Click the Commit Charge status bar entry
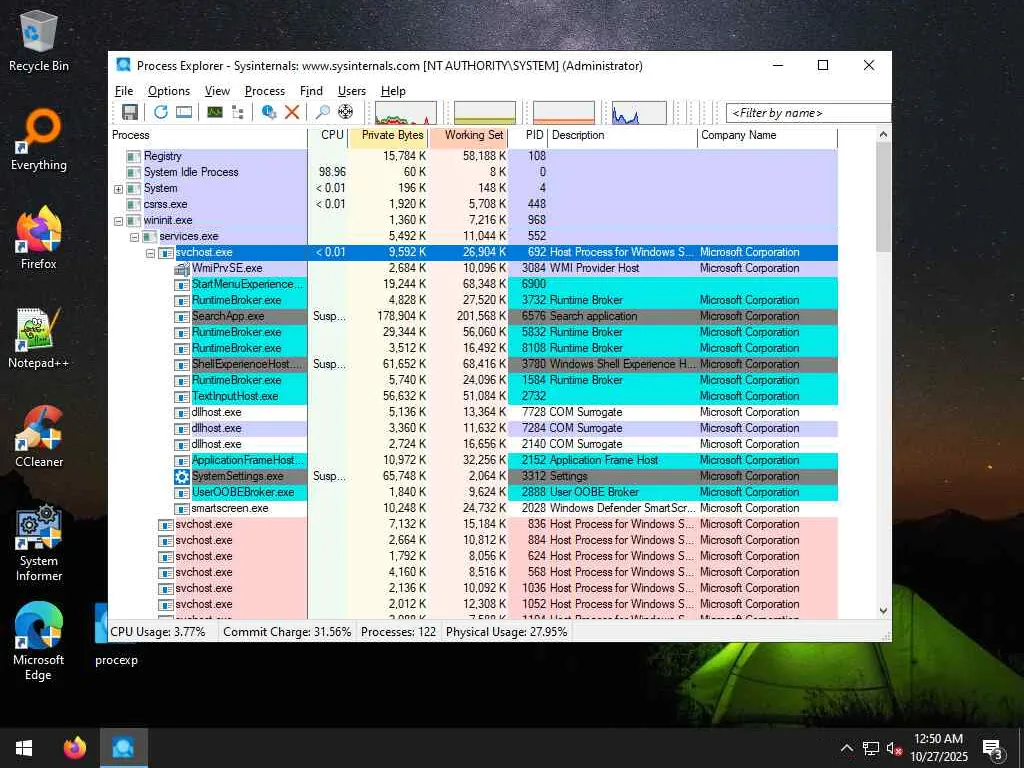The height and width of the screenshot is (768, 1024). click(x=287, y=632)
